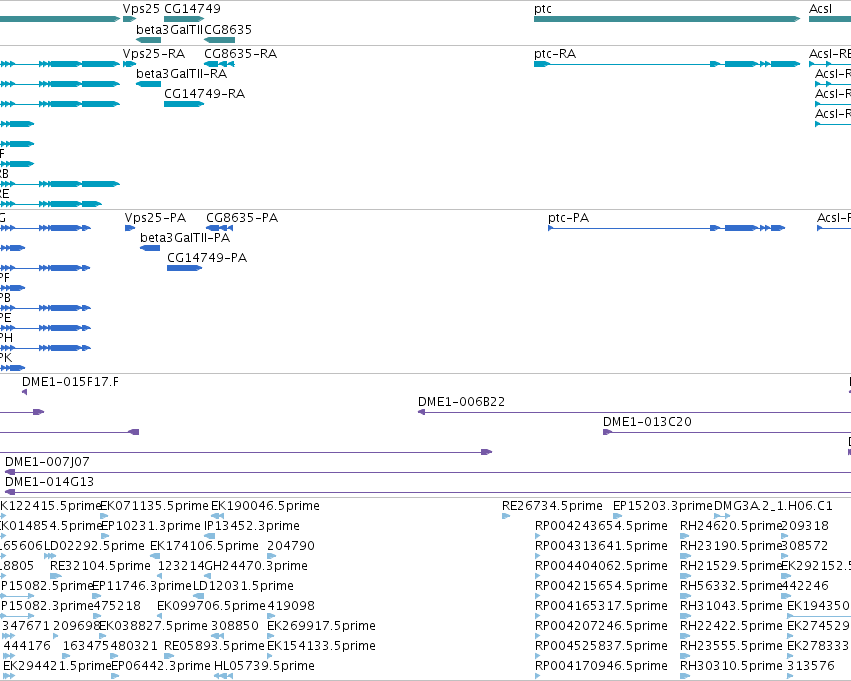851x681 pixels.
Task: Select the Vps25-RA transcript label
Action: pos(154,54)
